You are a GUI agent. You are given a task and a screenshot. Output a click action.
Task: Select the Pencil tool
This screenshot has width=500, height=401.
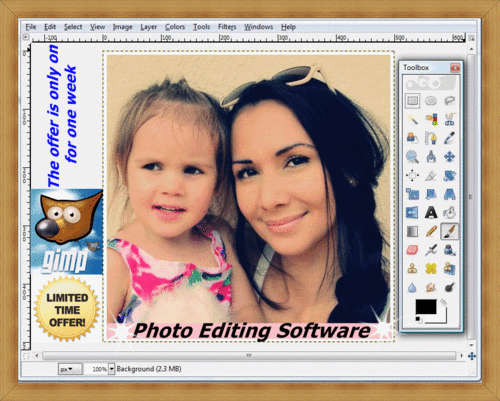(431, 231)
